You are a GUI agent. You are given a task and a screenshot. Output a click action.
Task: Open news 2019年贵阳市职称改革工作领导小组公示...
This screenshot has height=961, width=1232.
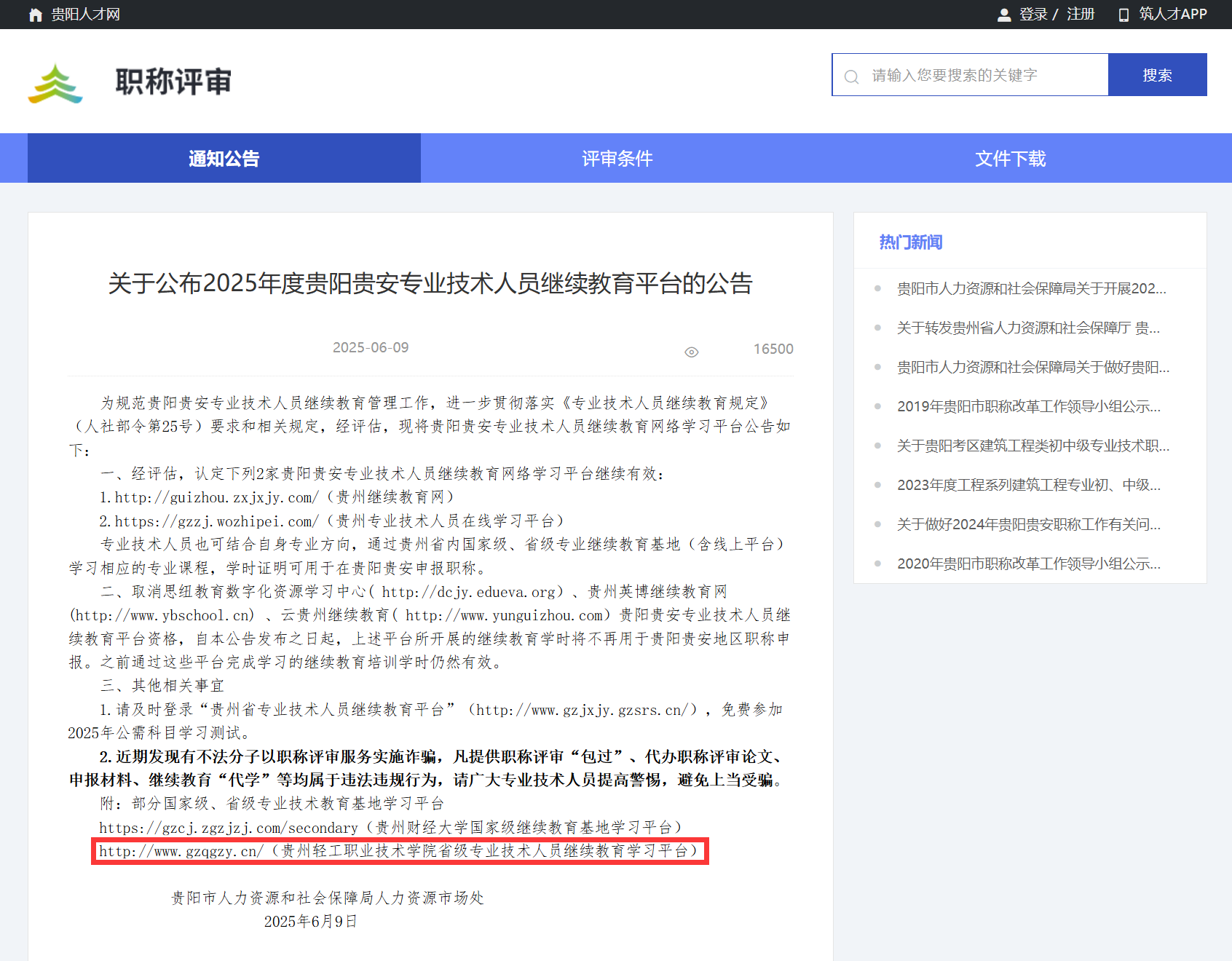[x=1029, y=406]
